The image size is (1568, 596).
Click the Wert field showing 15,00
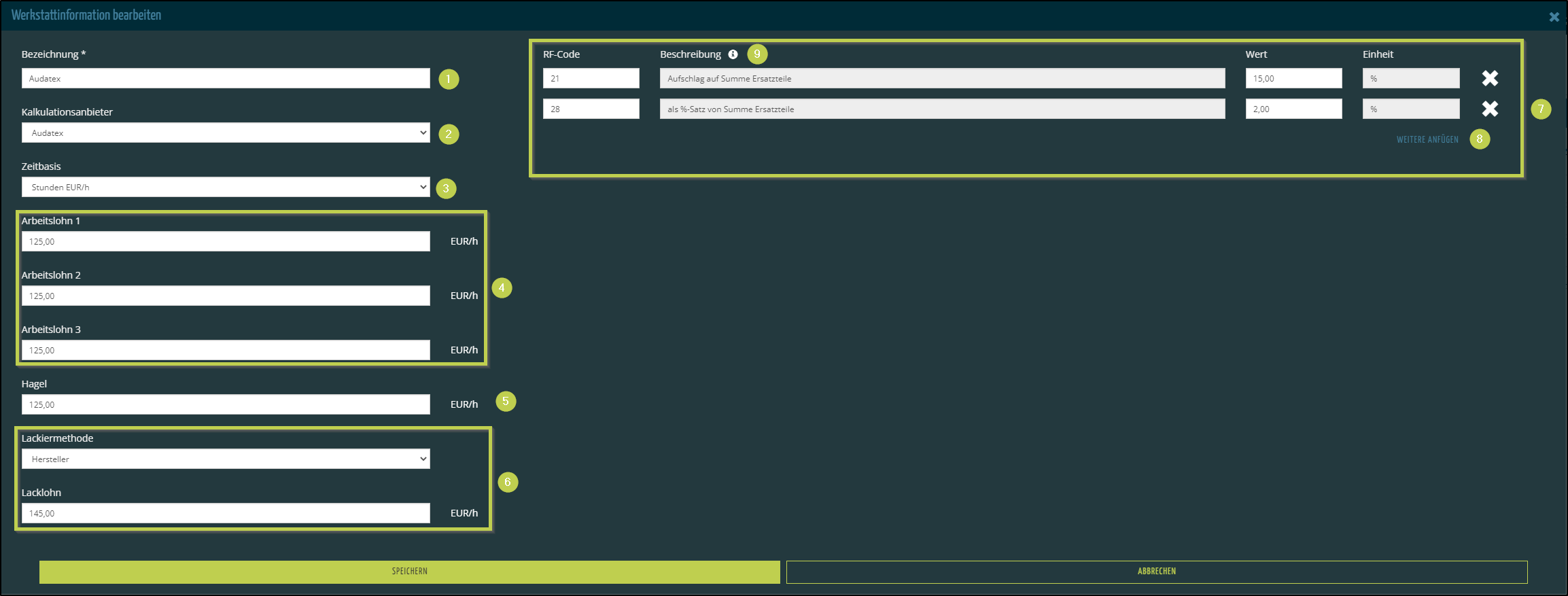coord(1293,78)
